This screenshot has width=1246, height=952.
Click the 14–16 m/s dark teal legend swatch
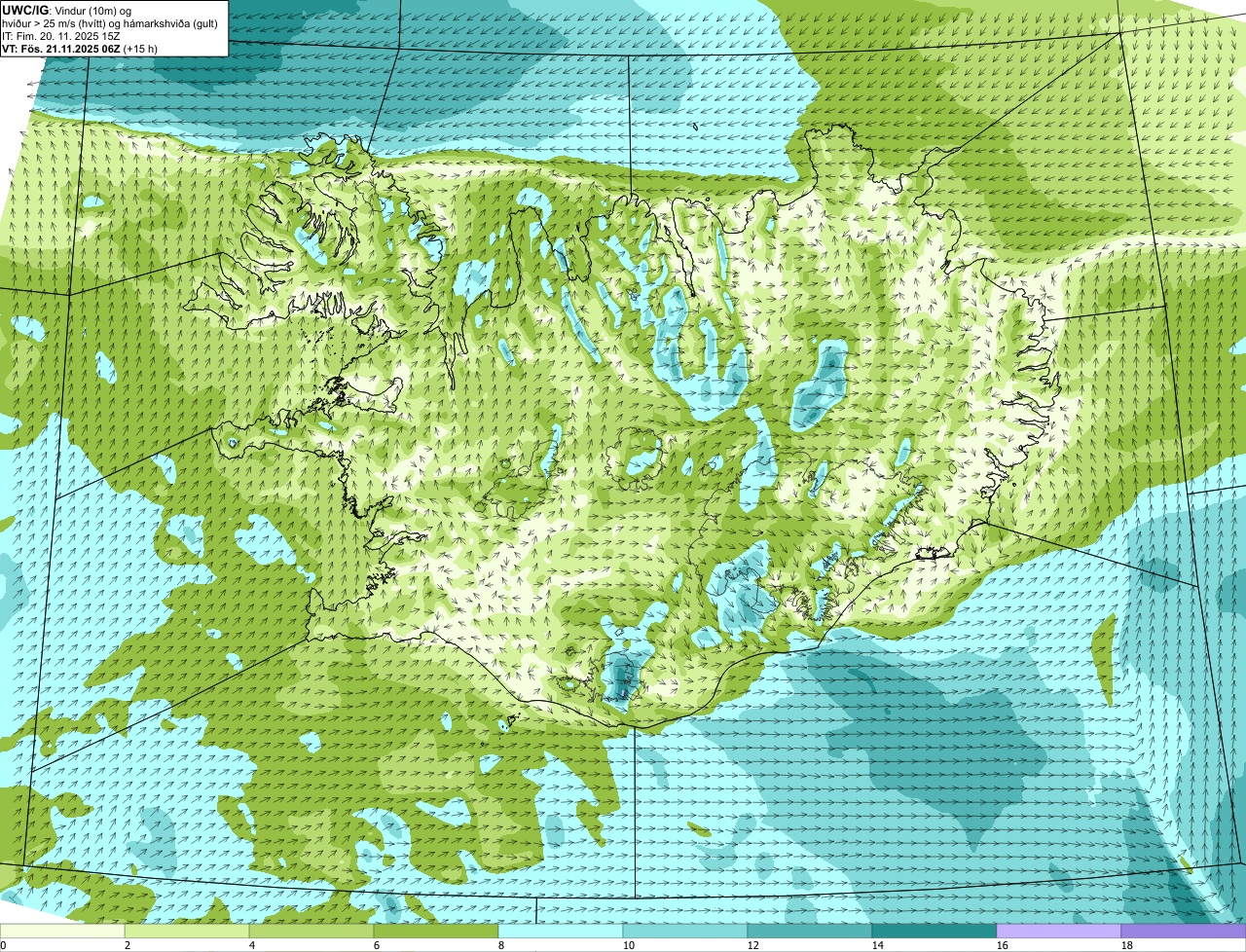pyautogui.click(x=934, y=932)
